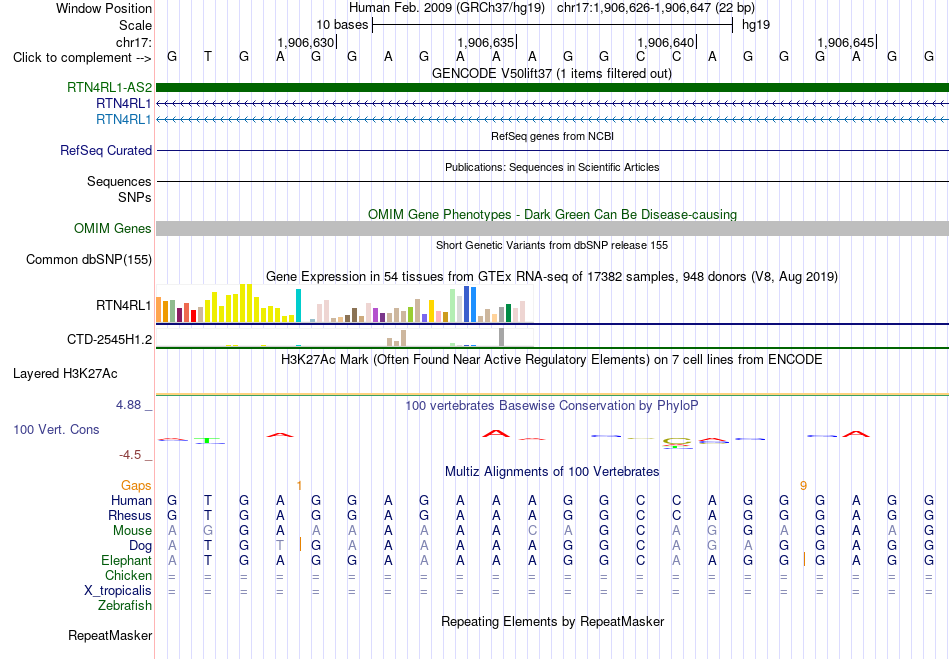Click RTN4RL1 label beside the expression chart

[x=124, y=305]
